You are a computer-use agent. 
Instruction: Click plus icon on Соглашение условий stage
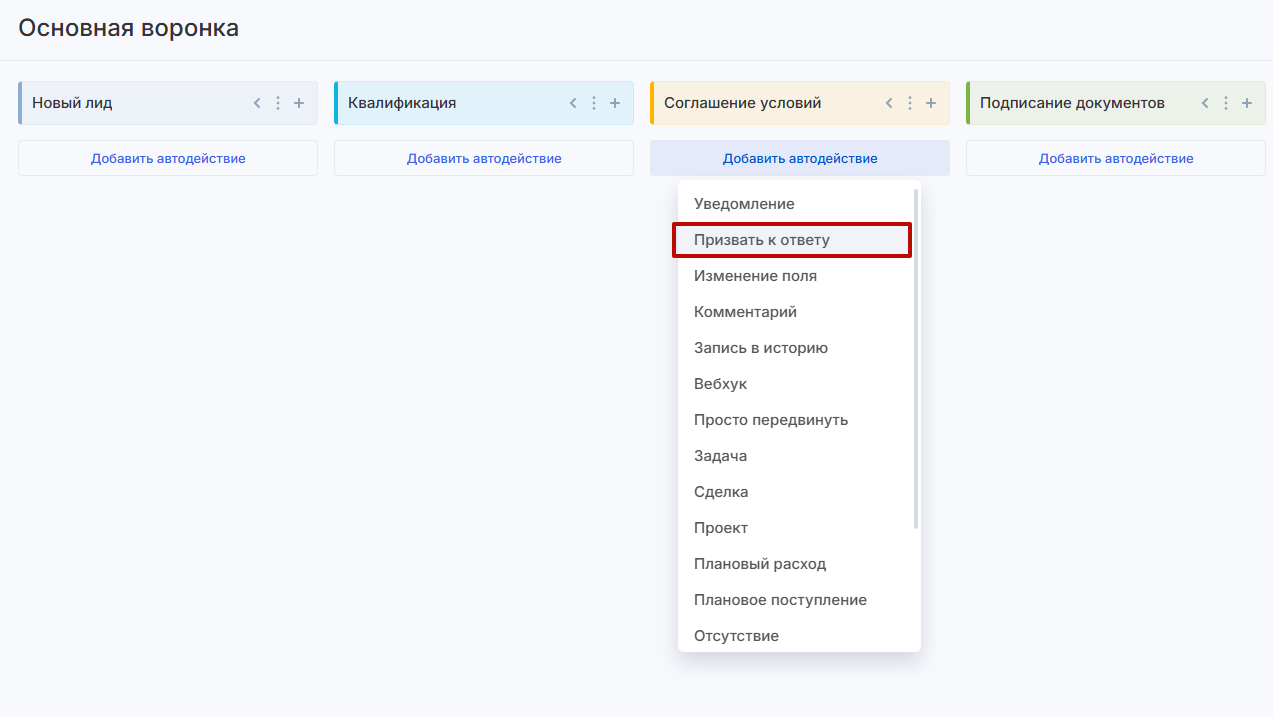coord(931,103)
